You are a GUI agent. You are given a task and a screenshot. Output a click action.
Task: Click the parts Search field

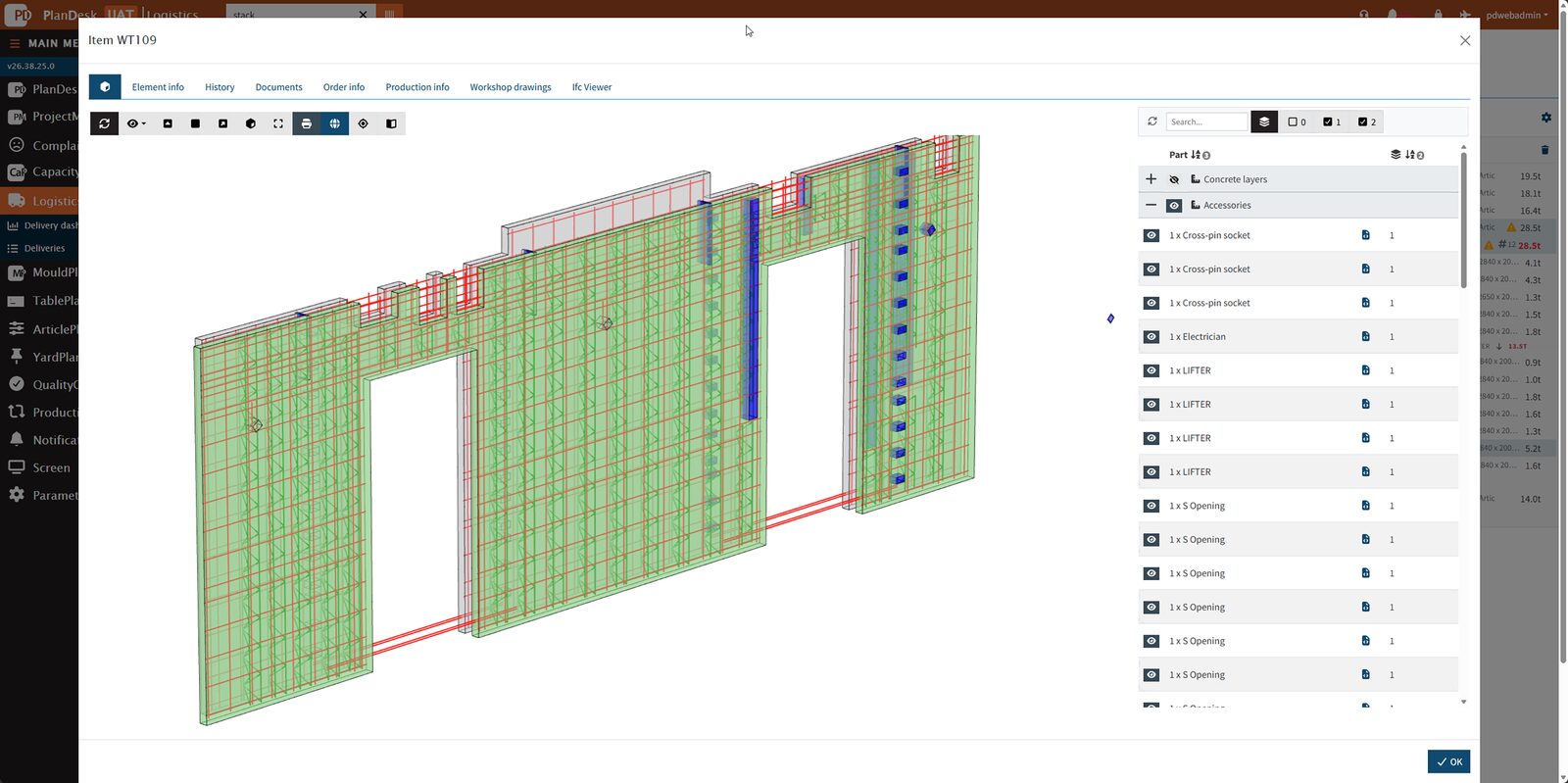pyautogui.click(x=1207, y=122)
